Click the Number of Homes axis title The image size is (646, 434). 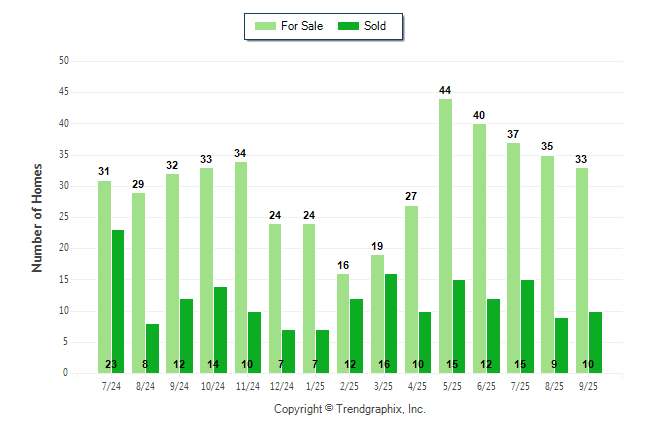pyautogui.click(x=38, y=217)
